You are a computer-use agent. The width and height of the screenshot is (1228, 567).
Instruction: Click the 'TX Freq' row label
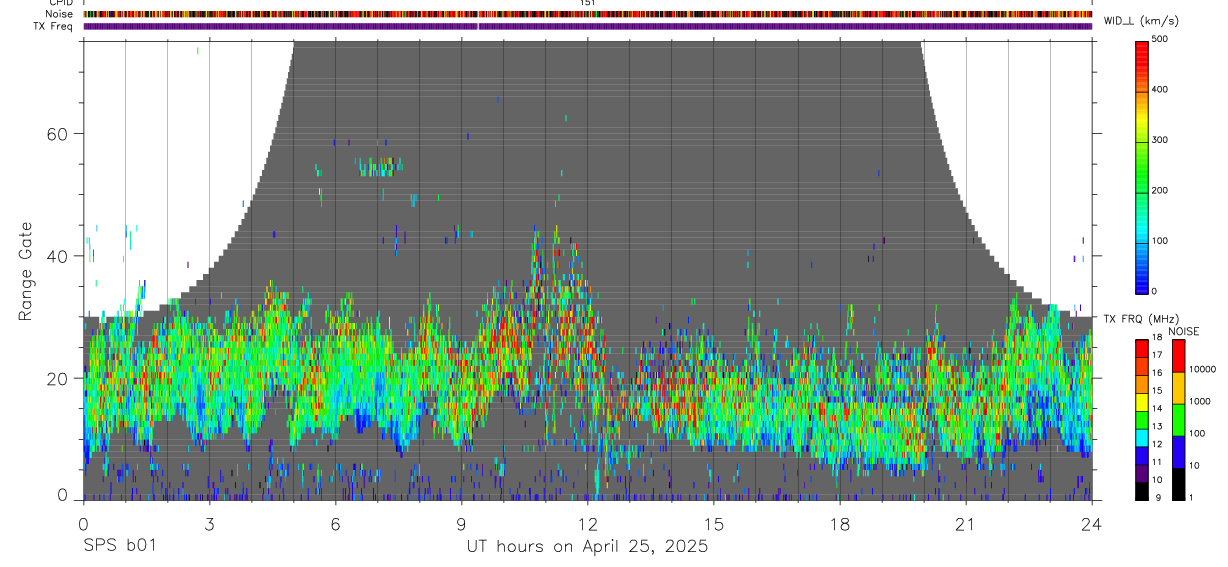55,26
